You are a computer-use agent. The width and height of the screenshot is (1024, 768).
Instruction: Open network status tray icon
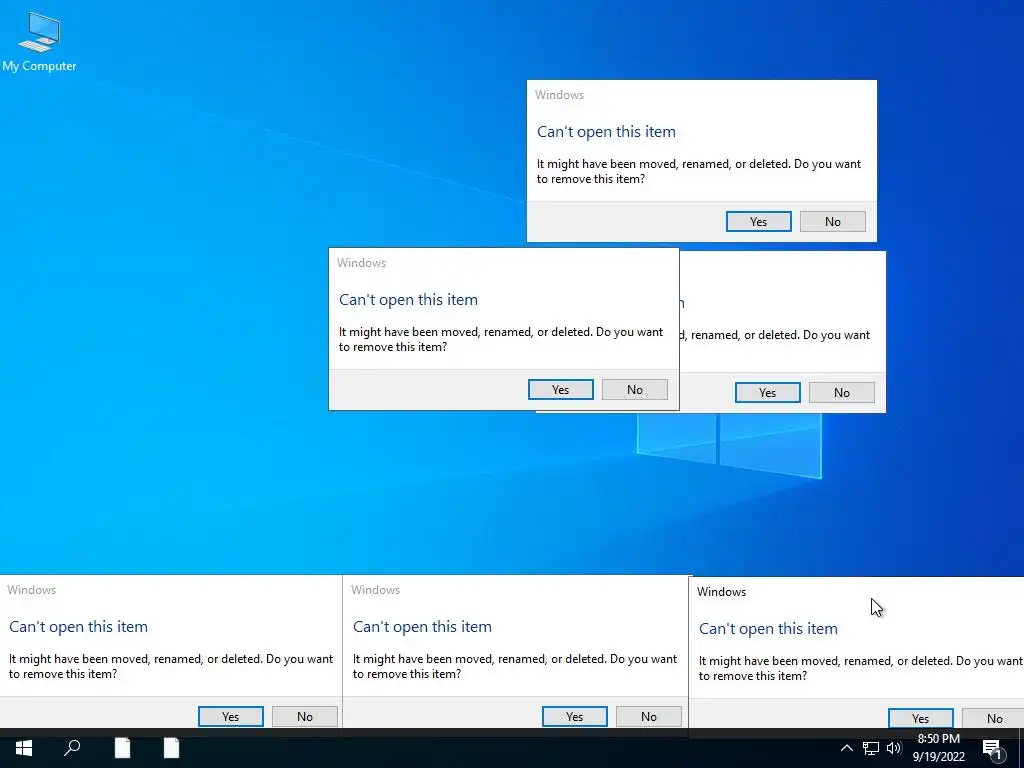pos(871,748)
